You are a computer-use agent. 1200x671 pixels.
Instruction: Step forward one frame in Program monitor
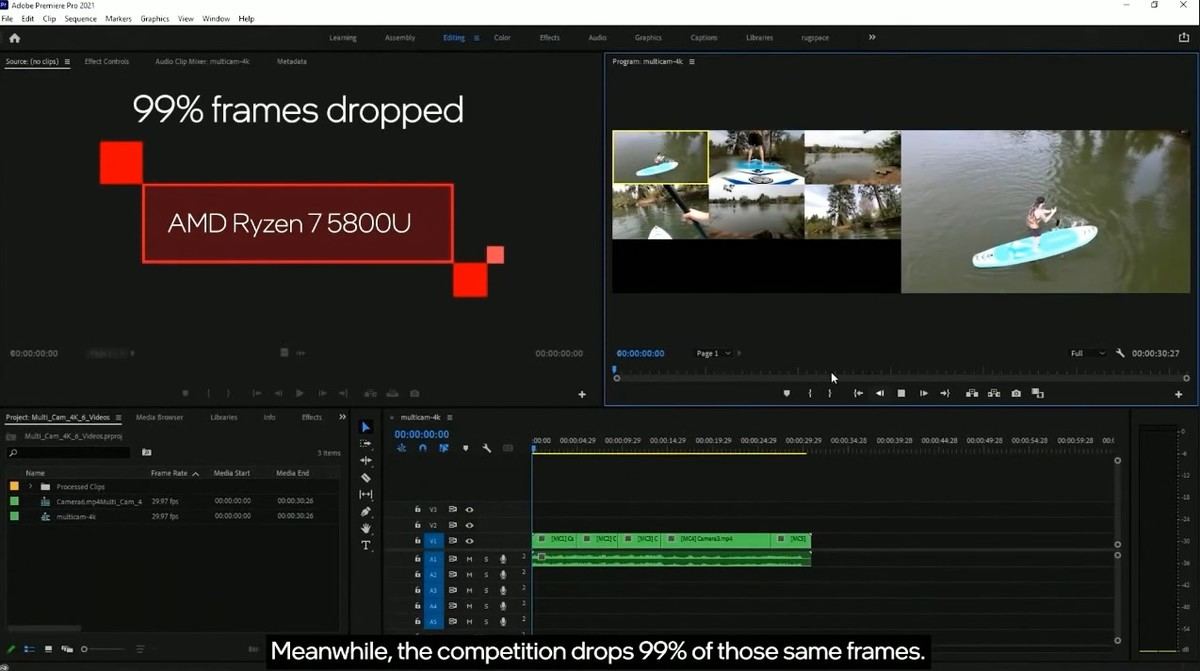(x=923, y=394)
